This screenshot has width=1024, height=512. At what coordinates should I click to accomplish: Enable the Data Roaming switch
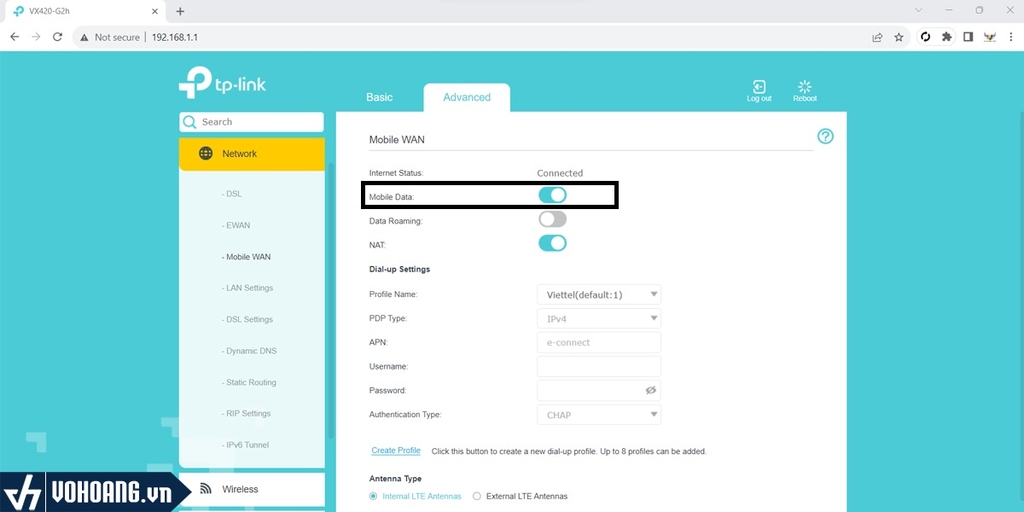tap(552, 219)
